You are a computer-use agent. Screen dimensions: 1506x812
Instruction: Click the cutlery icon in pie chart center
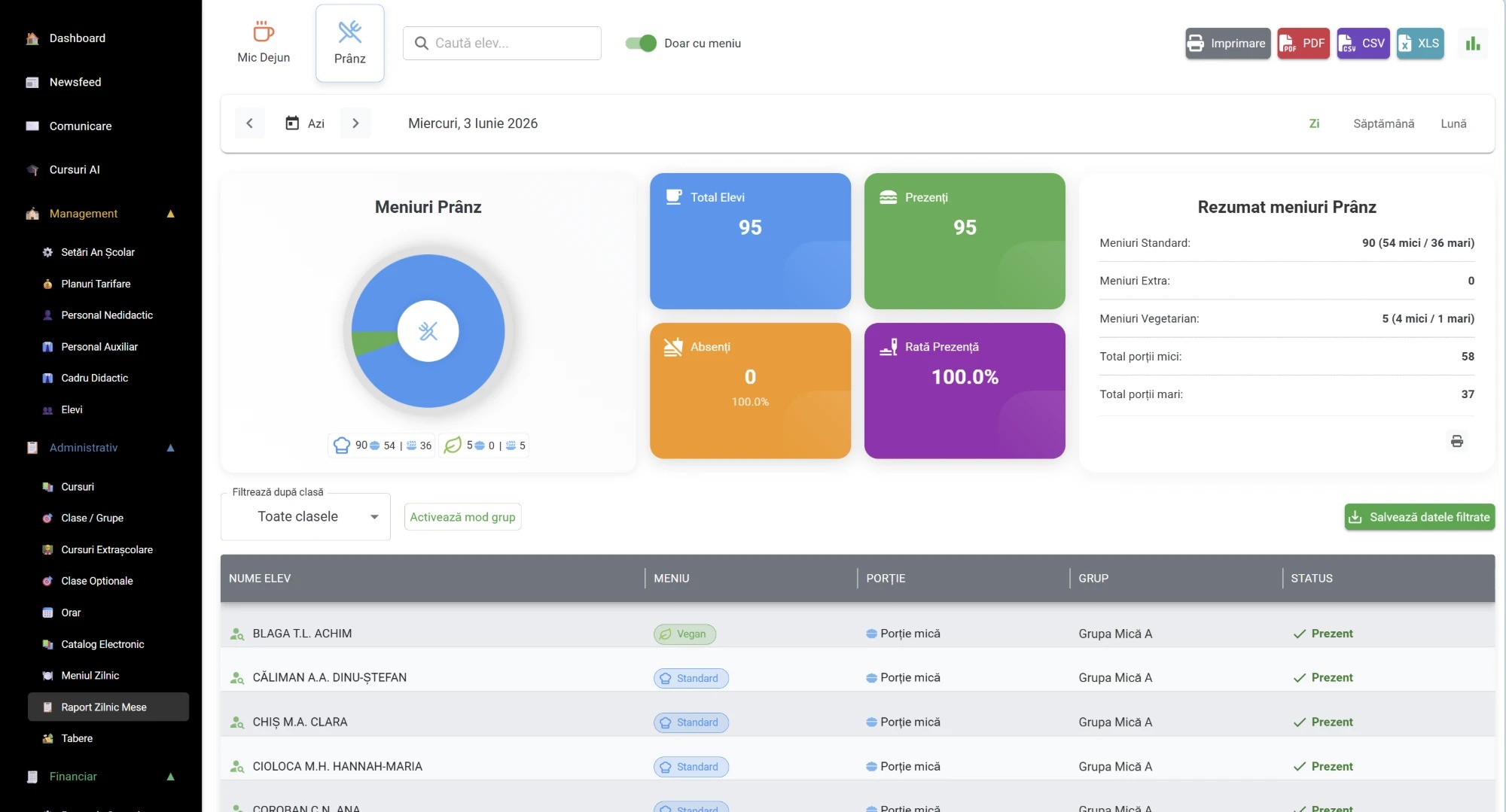pyautogui.click(x=428, y=331)
